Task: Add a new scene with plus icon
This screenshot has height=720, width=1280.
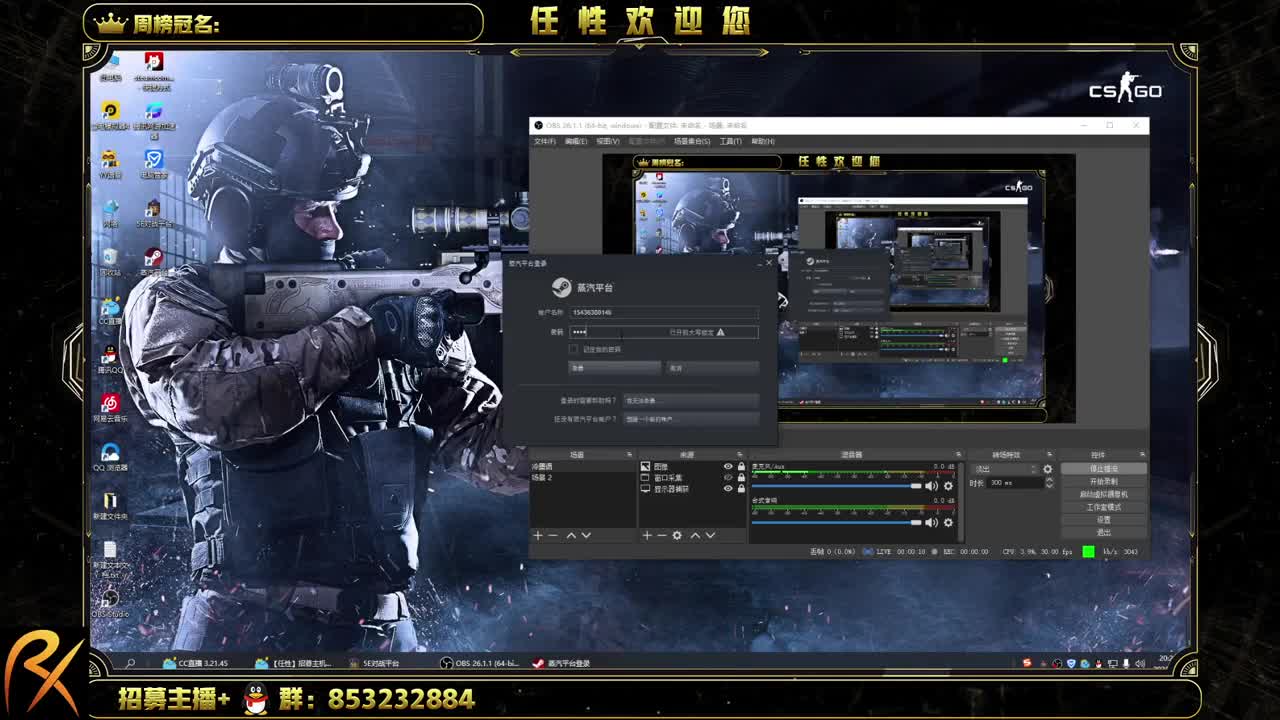Action: pyautogui.click(x=538, y=536)
